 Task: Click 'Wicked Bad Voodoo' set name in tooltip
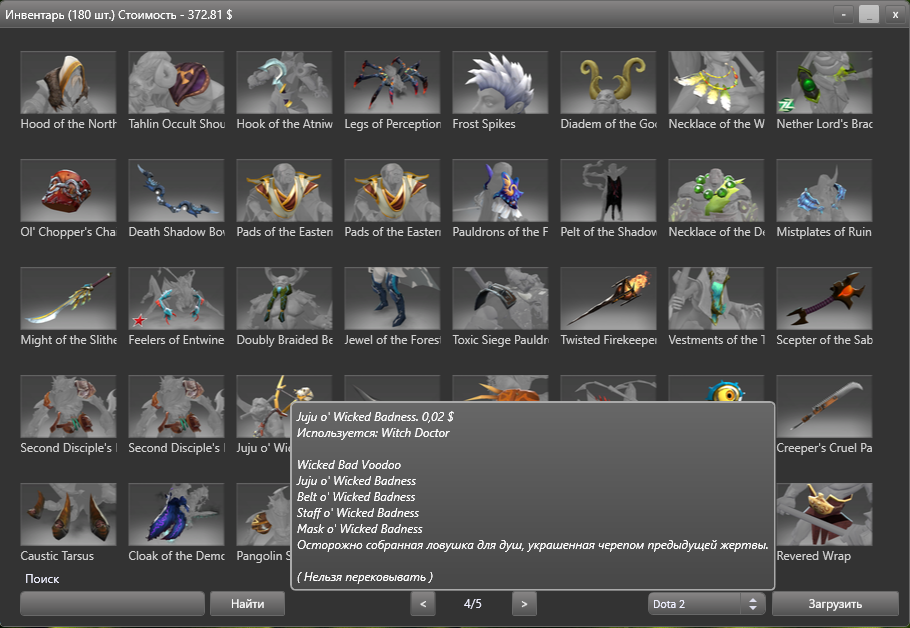coord(349,464)
